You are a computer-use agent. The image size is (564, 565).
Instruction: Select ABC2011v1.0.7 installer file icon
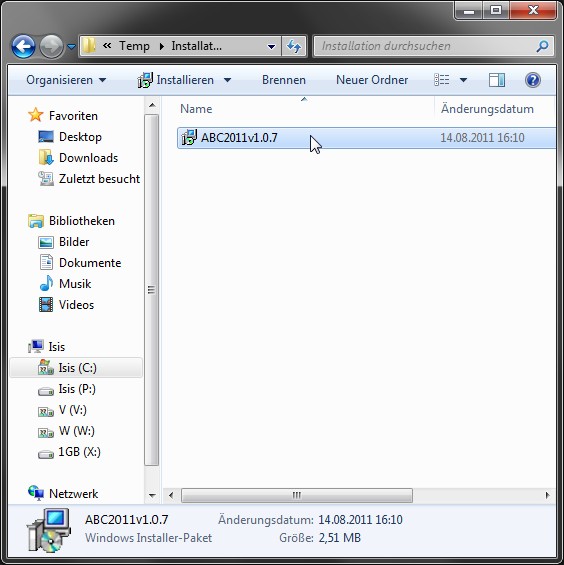189,137
